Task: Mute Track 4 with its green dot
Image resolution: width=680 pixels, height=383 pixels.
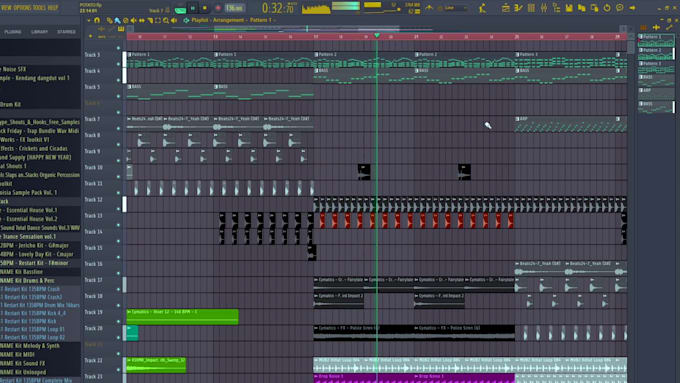Action: tap(118, 80)
